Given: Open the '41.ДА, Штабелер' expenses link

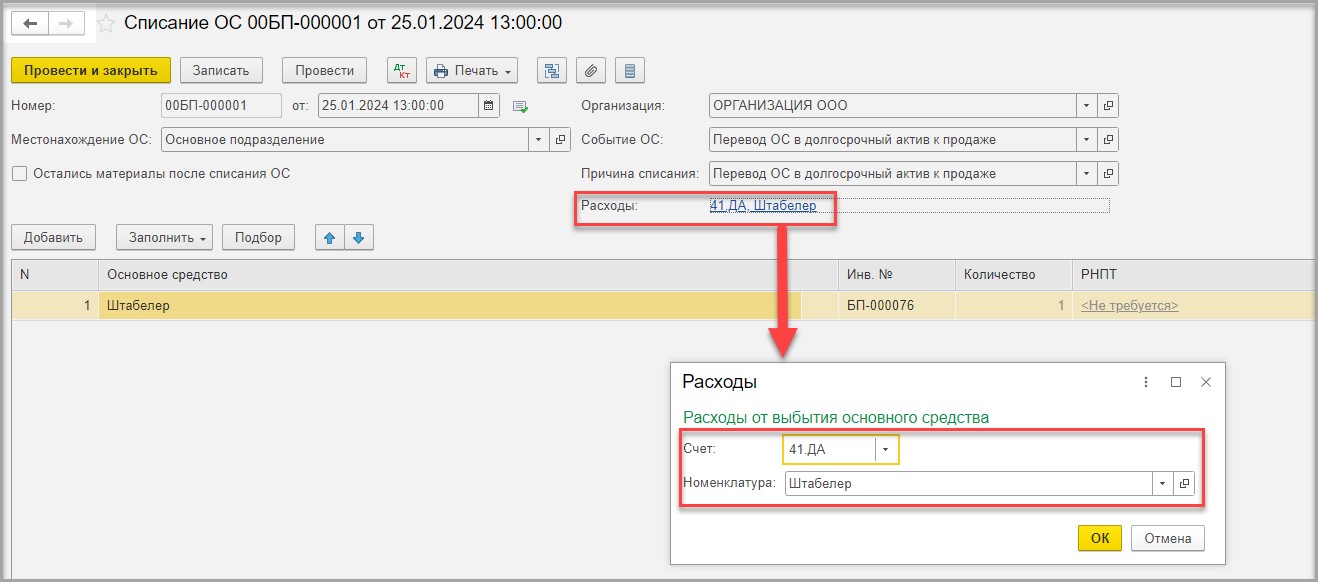Looking at the screenshot, I should pos(763,206).
